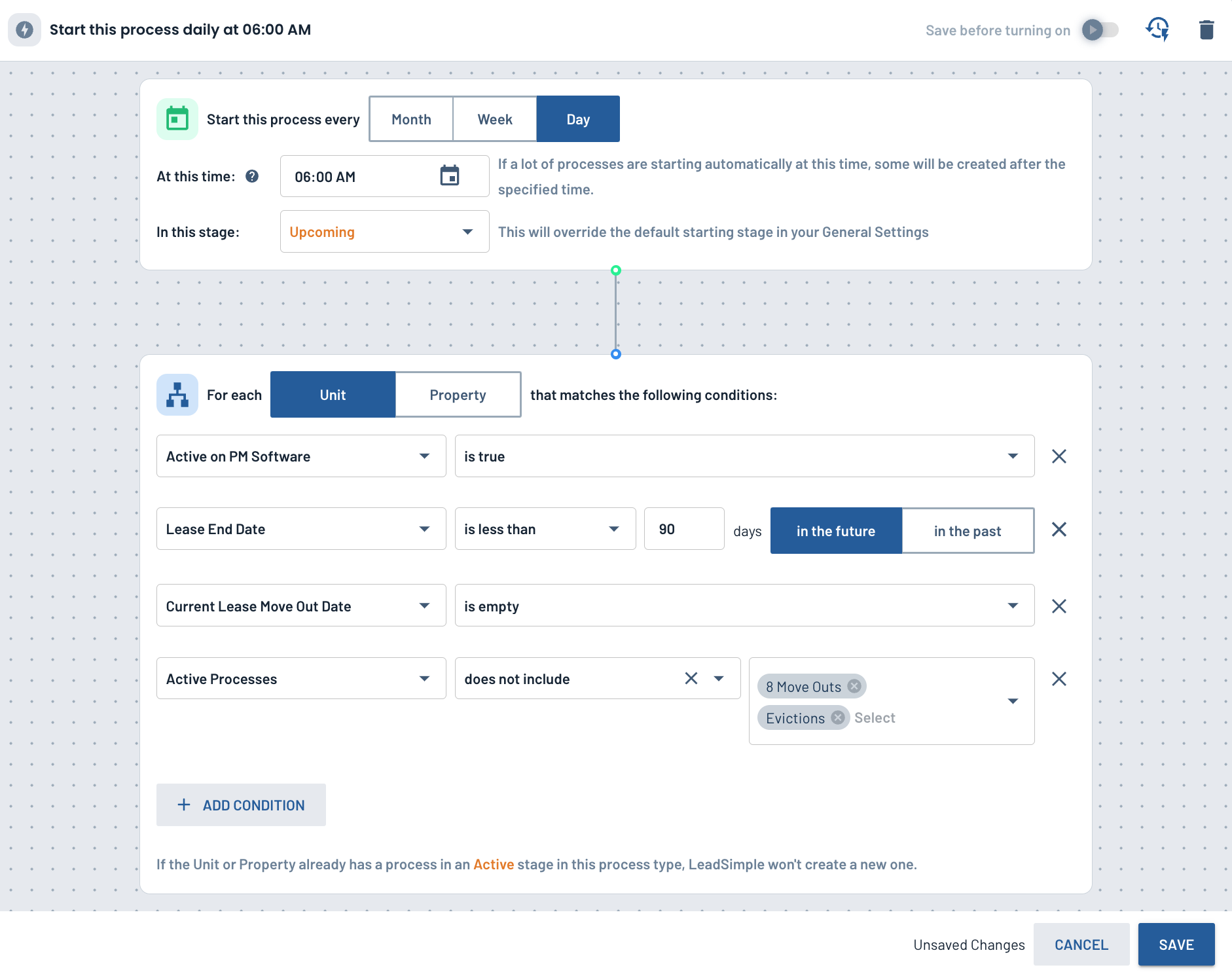Remove the Active on PM Software condition
Screen dimensions: 1232x978
click(x=1059, y=456)
